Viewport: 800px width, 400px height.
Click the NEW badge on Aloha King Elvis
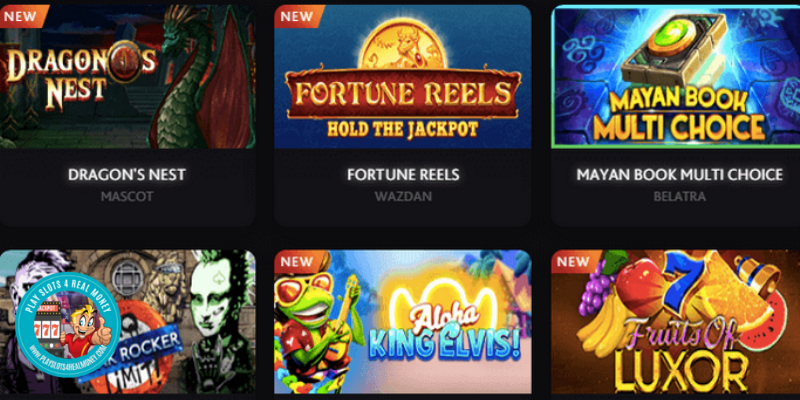tap(297, 262)
